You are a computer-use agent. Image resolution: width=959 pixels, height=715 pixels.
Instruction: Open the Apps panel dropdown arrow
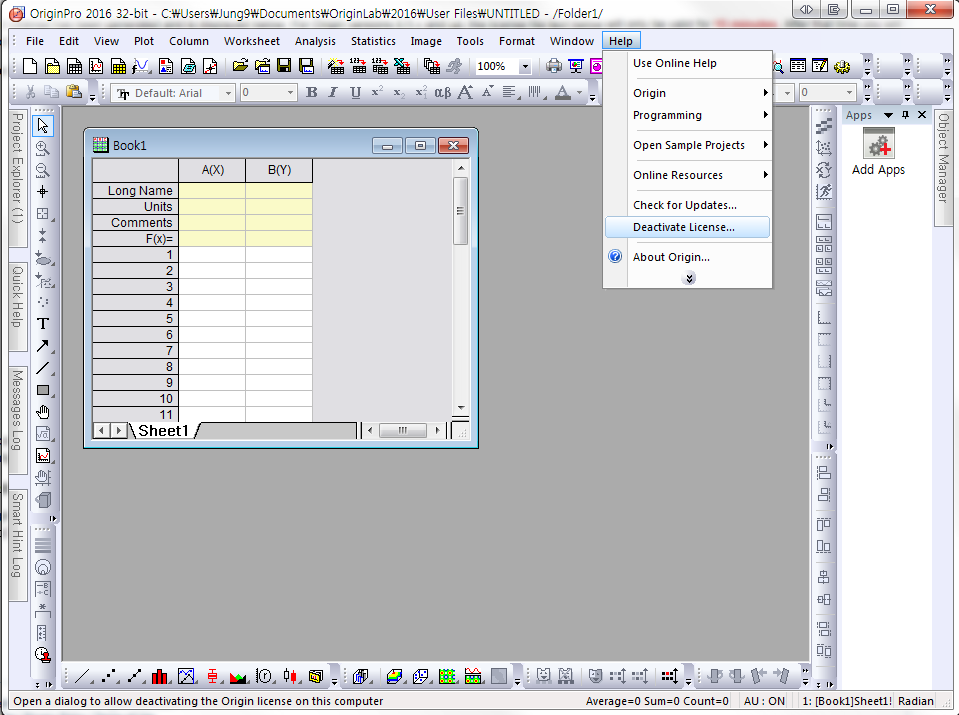point(888,115)
